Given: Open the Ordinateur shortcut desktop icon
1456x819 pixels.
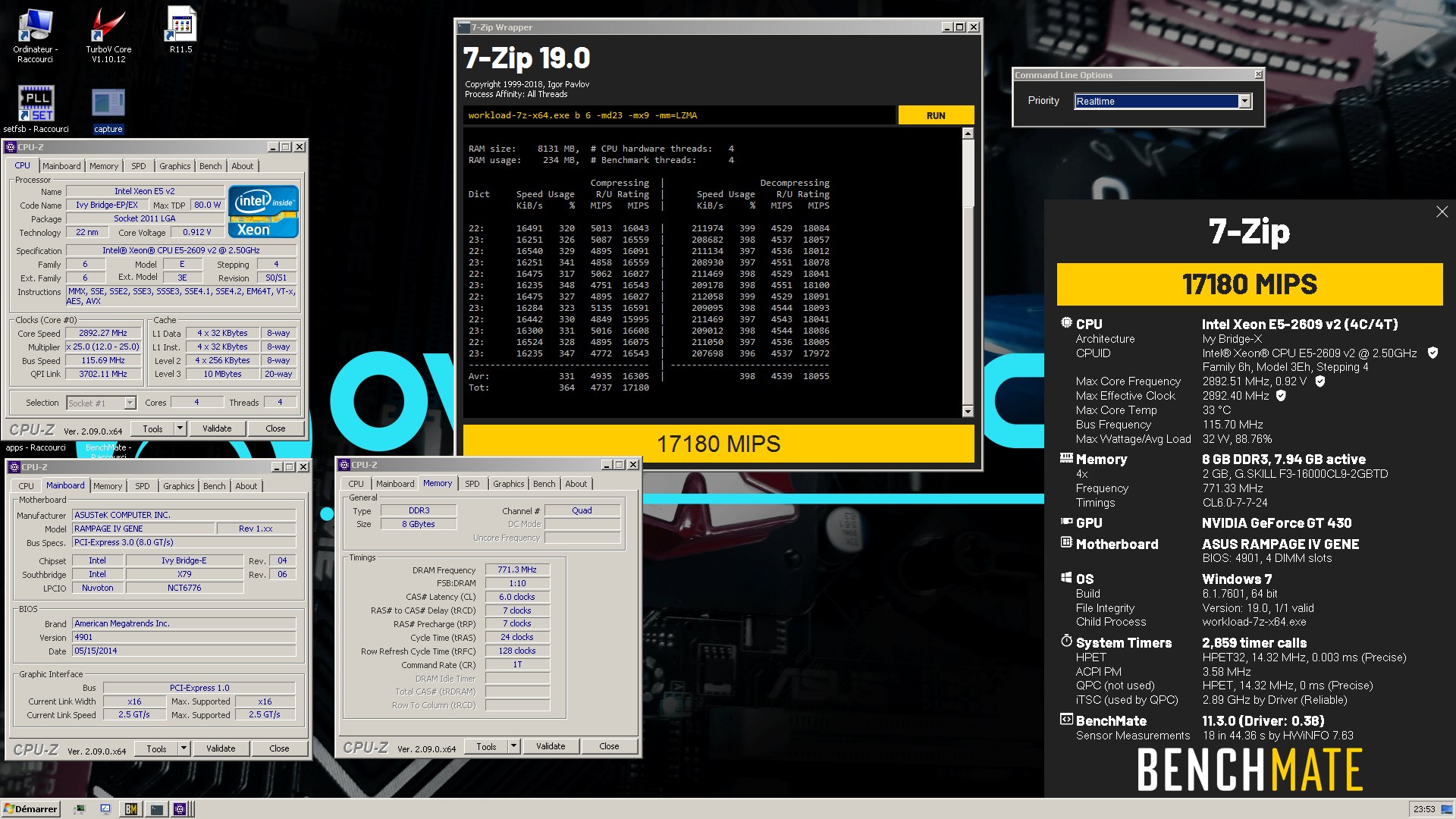Looking at the screenshot, I should [35, 36].
